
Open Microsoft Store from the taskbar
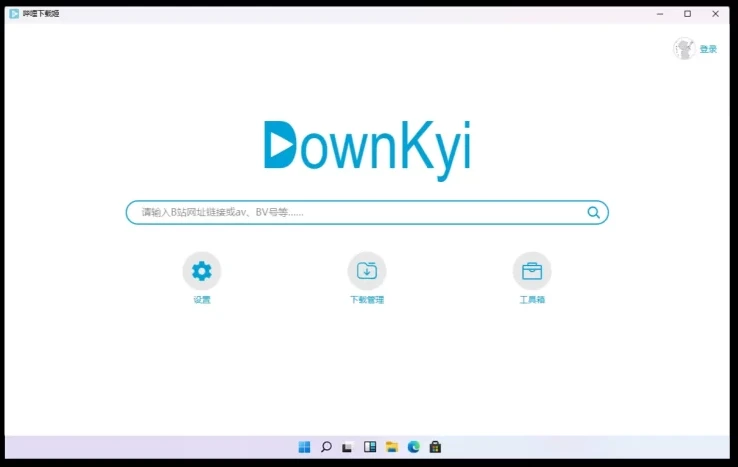pyautogui.click(x=435, y=447)
